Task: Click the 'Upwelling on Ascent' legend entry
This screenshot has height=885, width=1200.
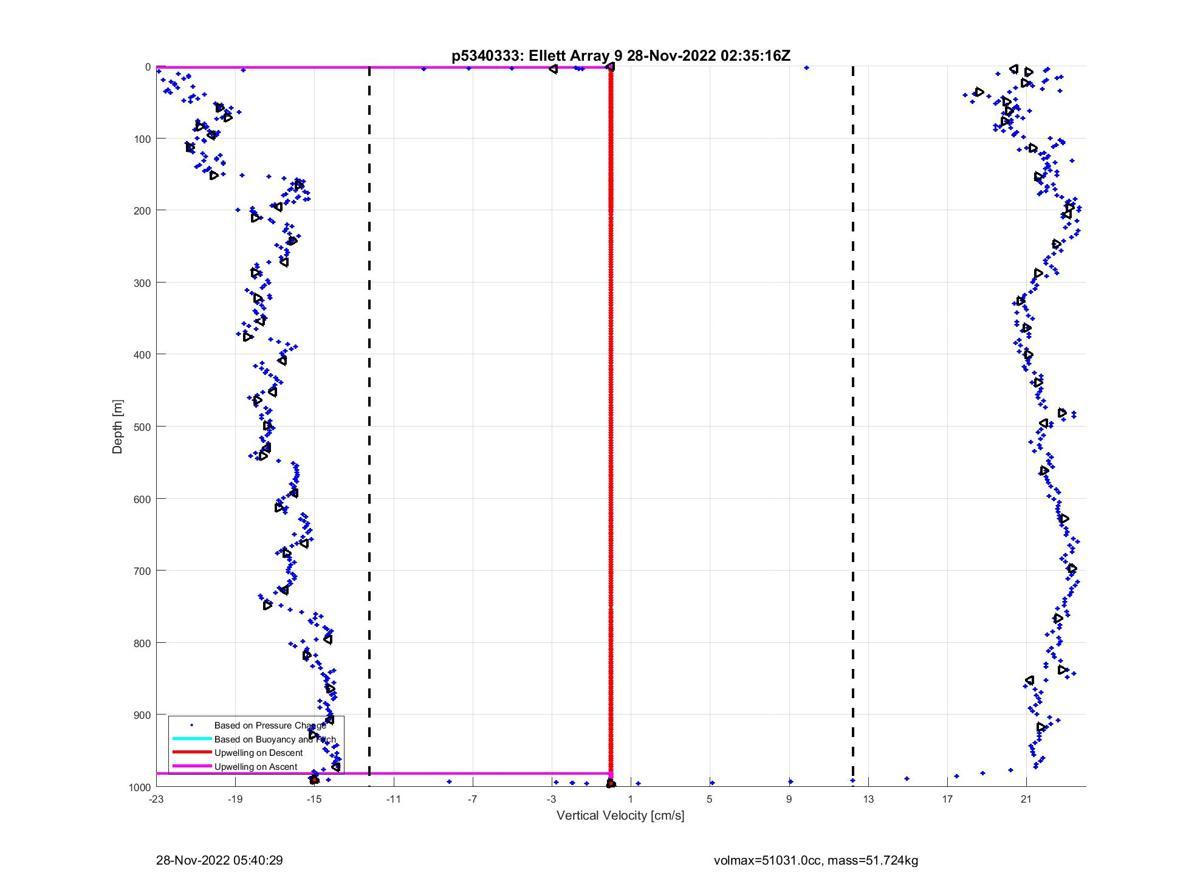Action: (256, 767)
